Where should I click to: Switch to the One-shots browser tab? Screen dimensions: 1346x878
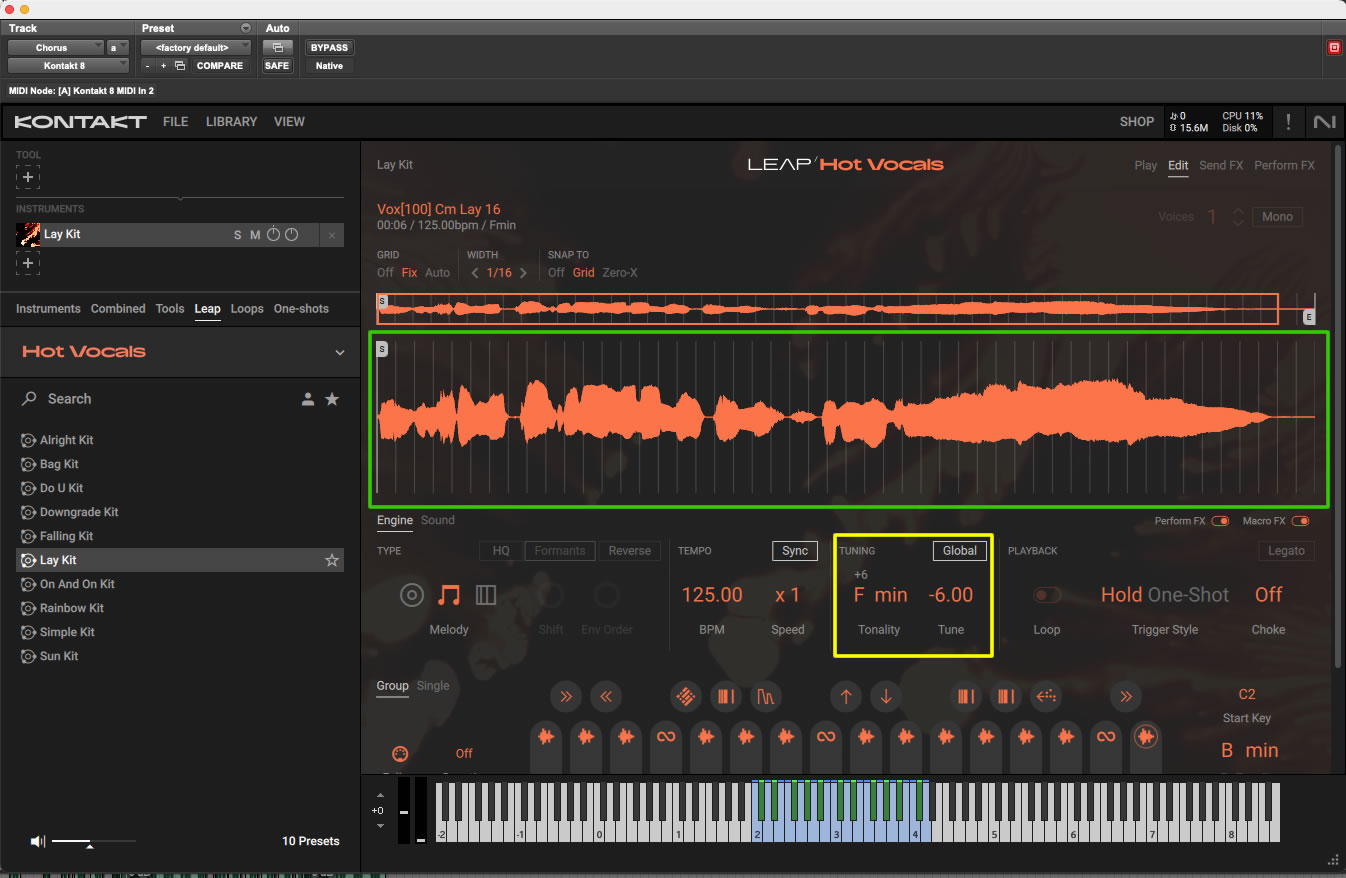click(301, 309)
